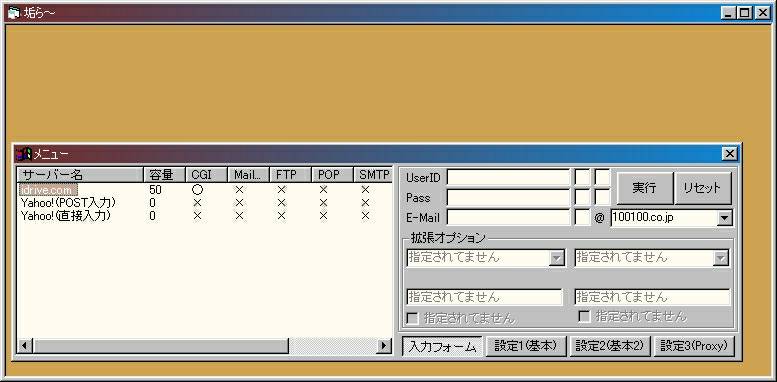777x382 pixels.
Task: Click right arrow of the horizontal scrollbar
Action: pyautogui.click(x=384, y=346)
